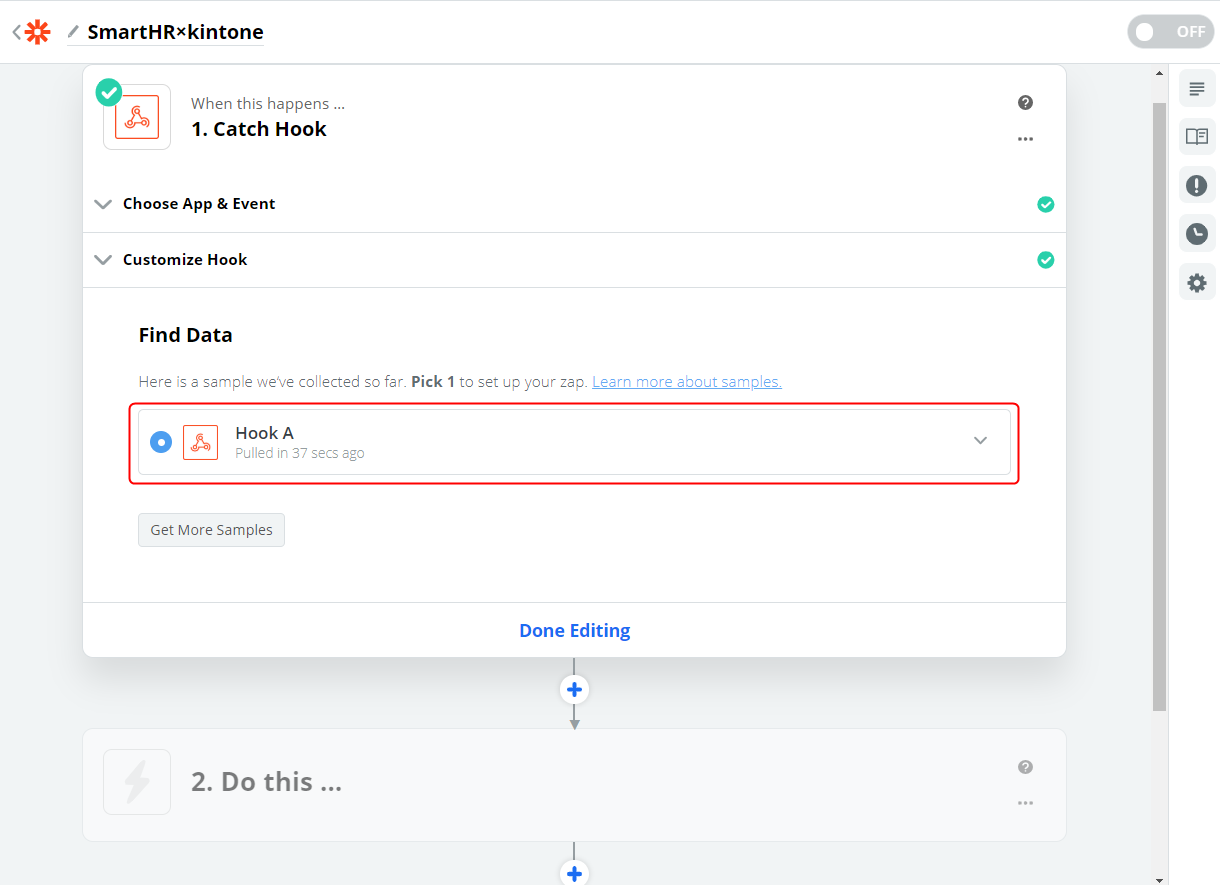Open the zap description notes sidebar icon

click(1197, 89)
